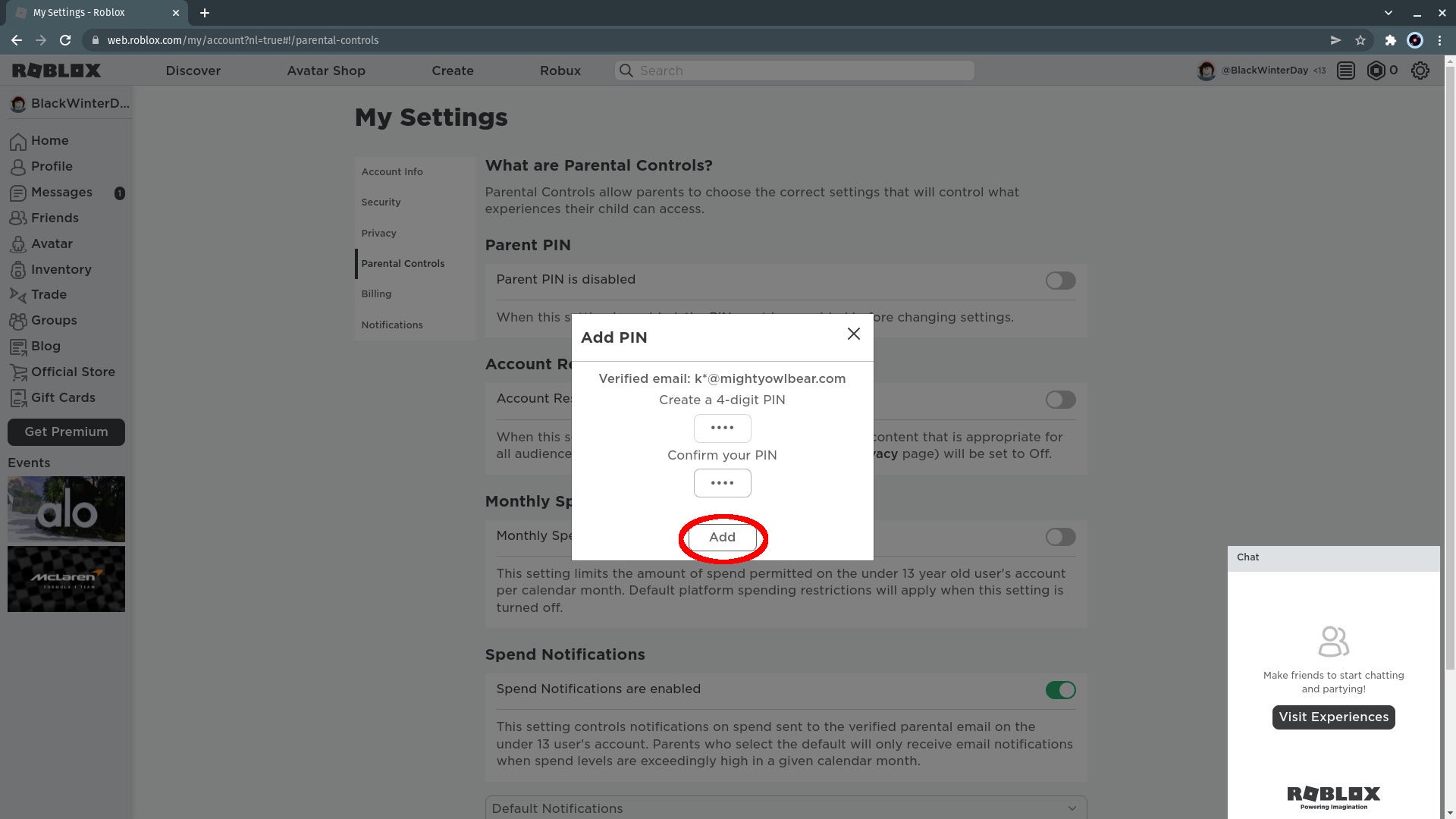Viewport: 1456px width, 819px height.
Task: Click the BlackWinterDay avatar in header
Action: point(1206,71)
